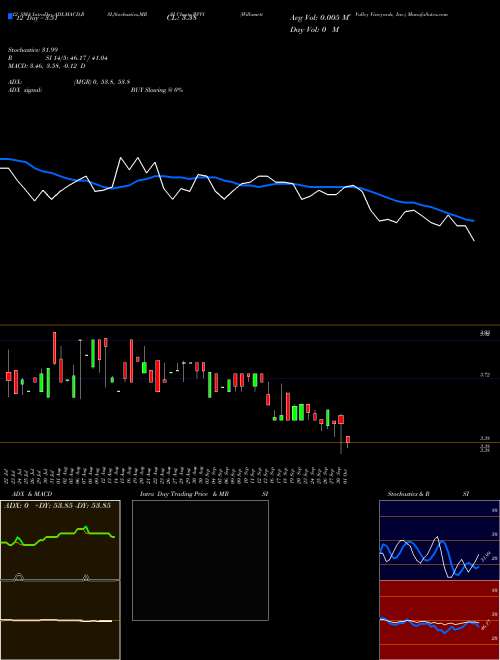This screenshot has height=660, width=500.
Task: Click the last red candlestick on the chart
Action: [x=348, y=440]
